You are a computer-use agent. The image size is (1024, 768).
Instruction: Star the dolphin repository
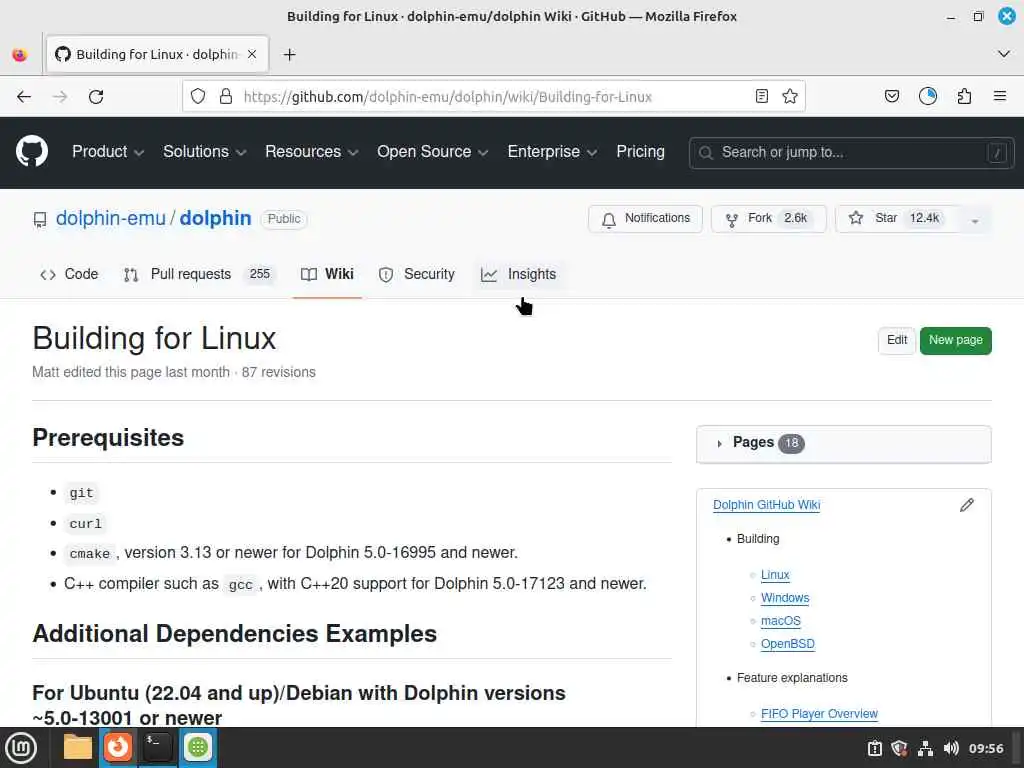click(898, 219)
